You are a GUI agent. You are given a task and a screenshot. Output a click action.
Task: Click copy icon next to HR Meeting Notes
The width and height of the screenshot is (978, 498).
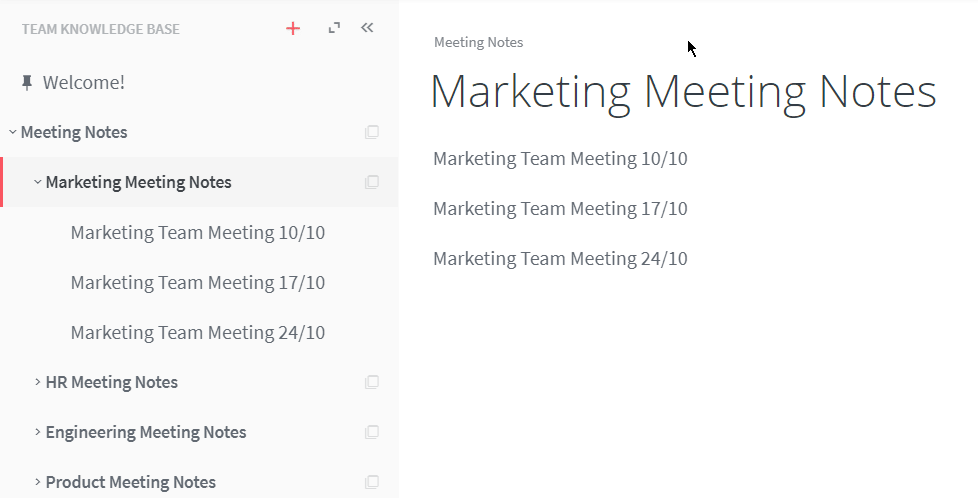[x=372, y=381]
